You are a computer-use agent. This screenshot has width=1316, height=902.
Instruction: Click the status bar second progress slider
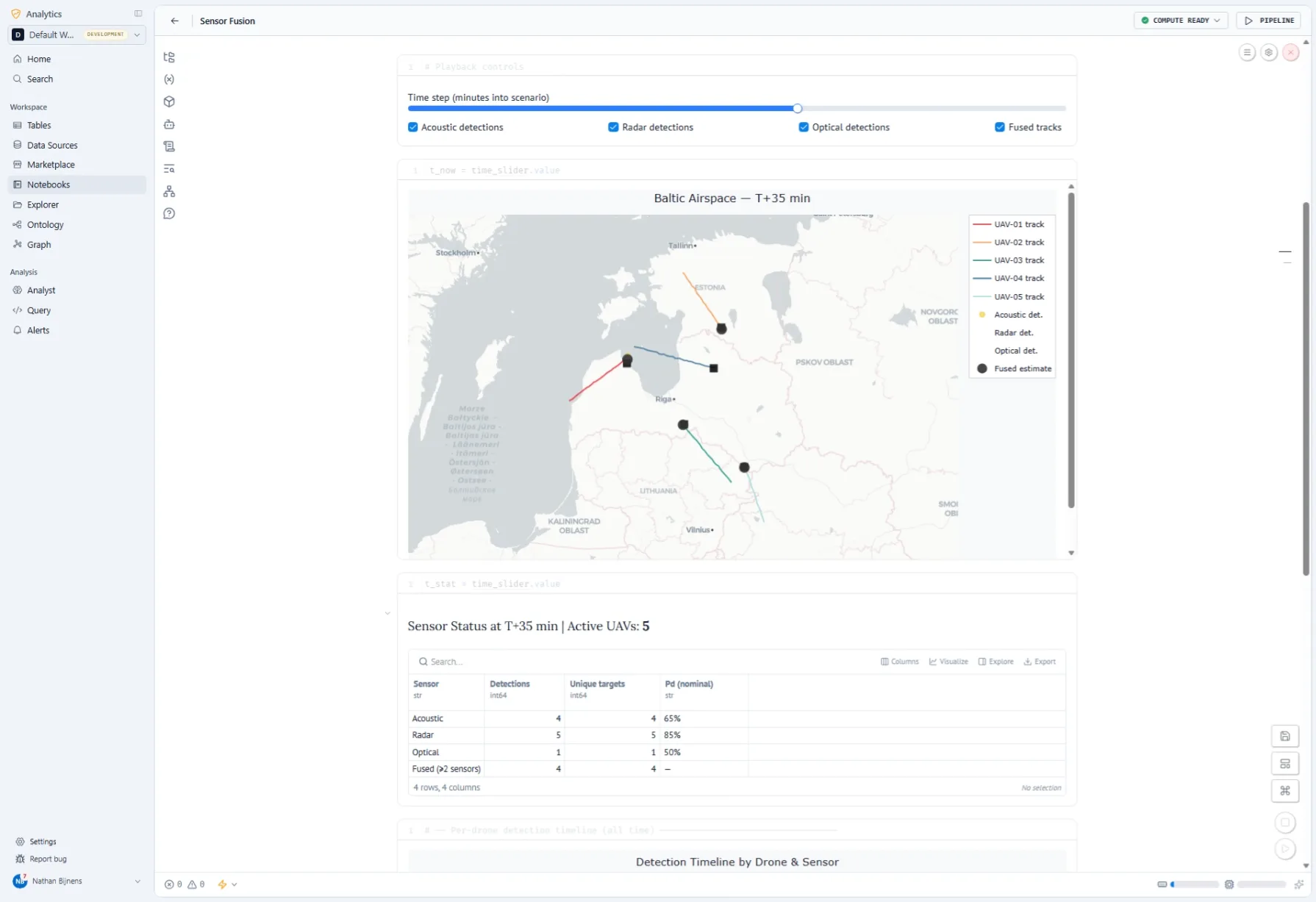click(x=1262, y=884)
